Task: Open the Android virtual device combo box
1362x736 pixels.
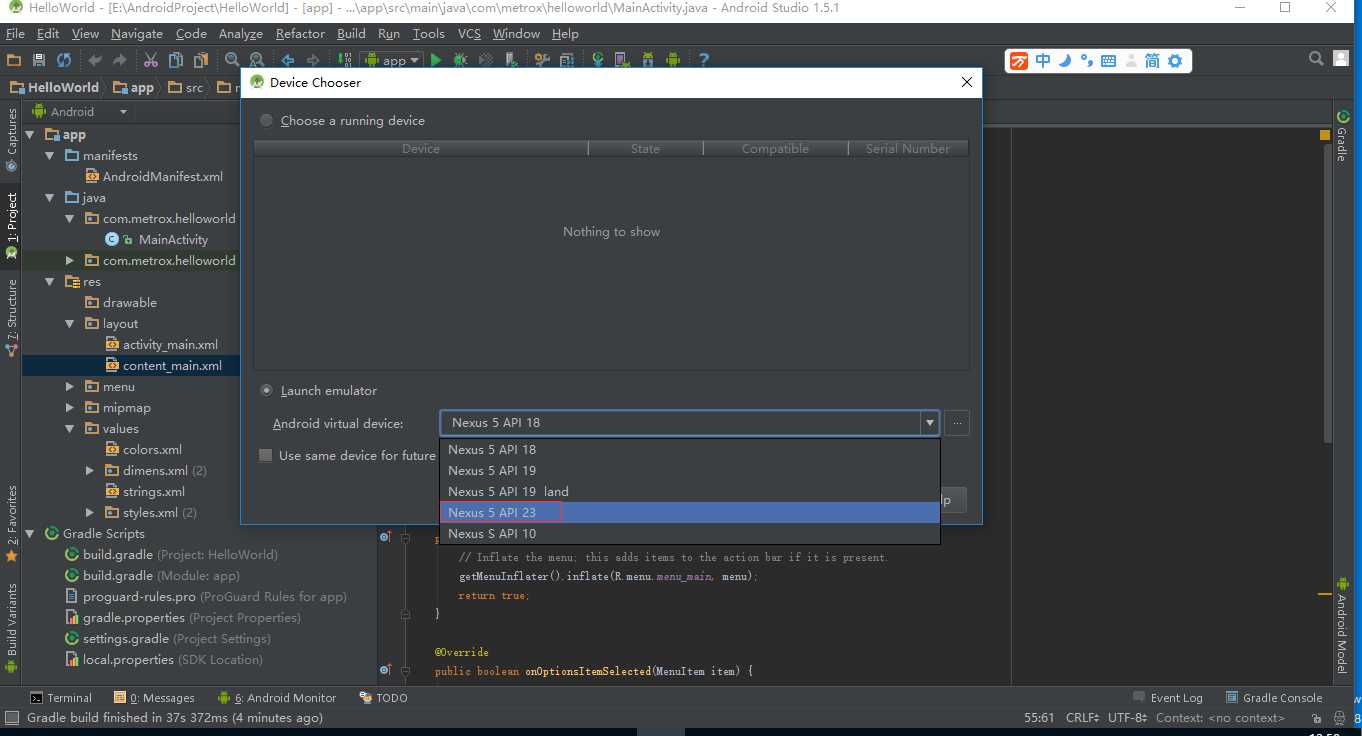Action: pyautogui.click(x=690, y=423)
